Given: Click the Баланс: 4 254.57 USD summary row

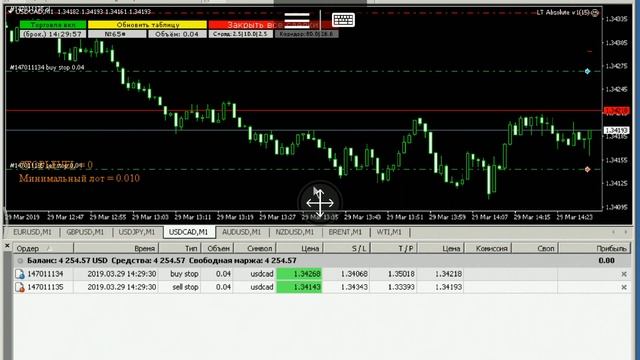Looking at the screenshot, I should (322, 260).
